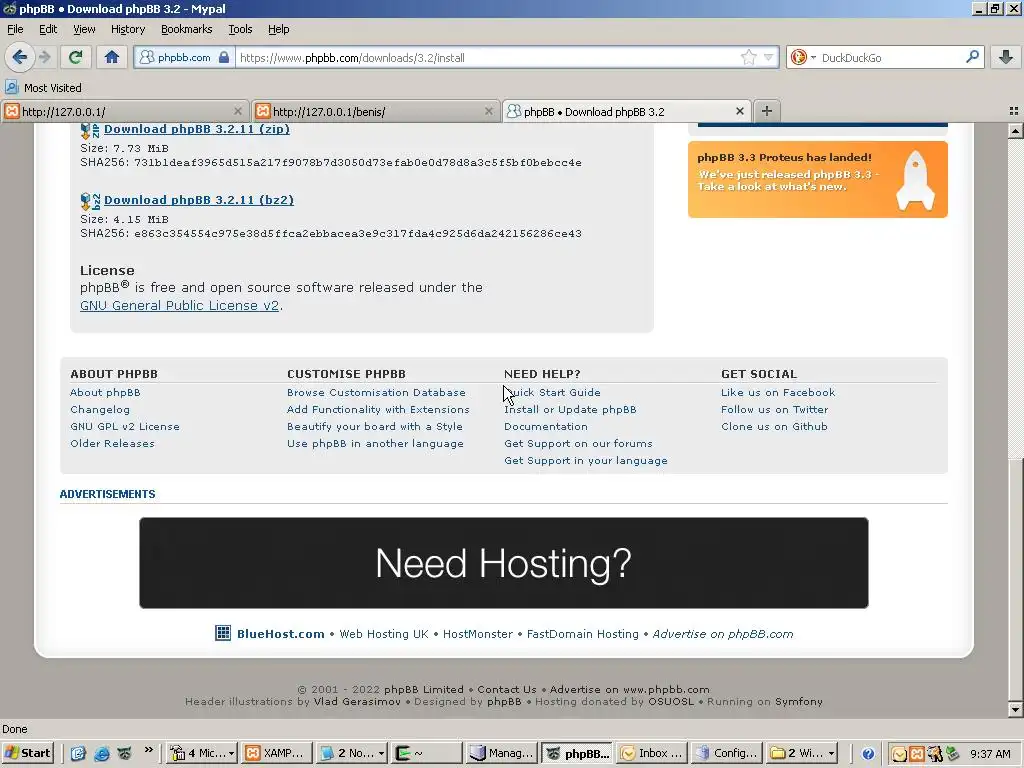Open the Bookmarks menu
This screenshot has width=1024, height=768.
click(x=187, y=29)
